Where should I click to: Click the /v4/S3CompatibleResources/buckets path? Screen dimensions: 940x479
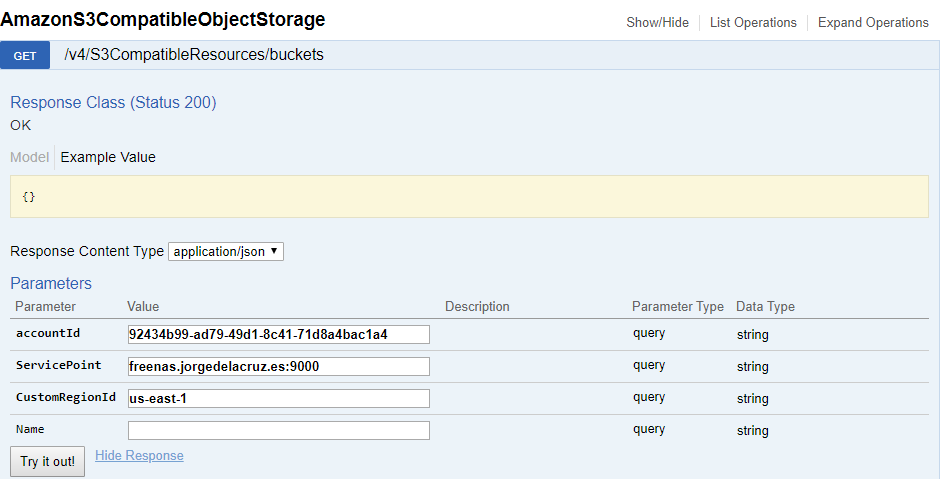(194, 55)
